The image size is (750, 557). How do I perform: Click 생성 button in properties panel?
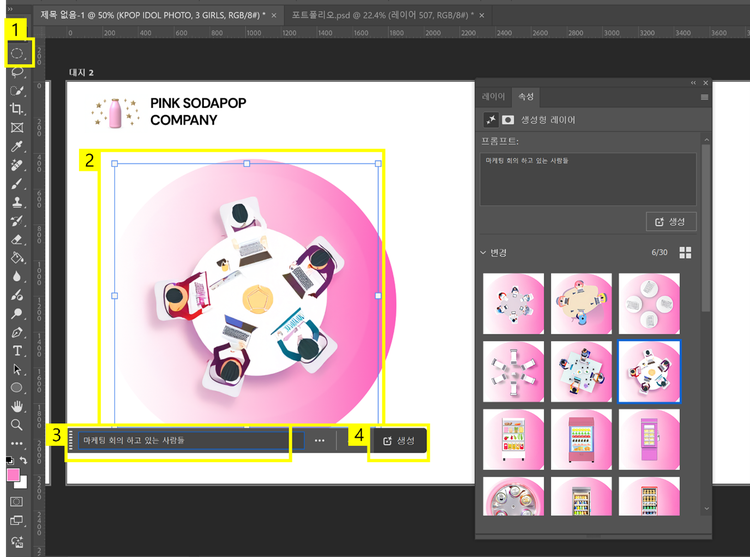[671, 222]
